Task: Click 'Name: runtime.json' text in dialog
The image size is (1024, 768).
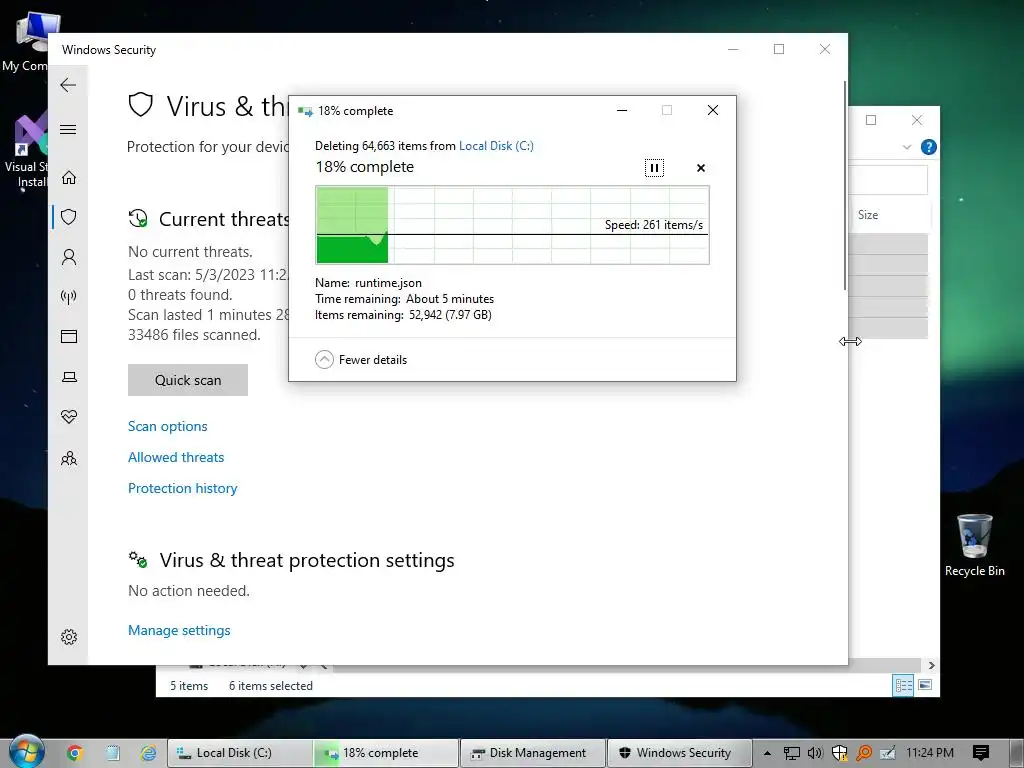Action: click(x=368, y=283)
